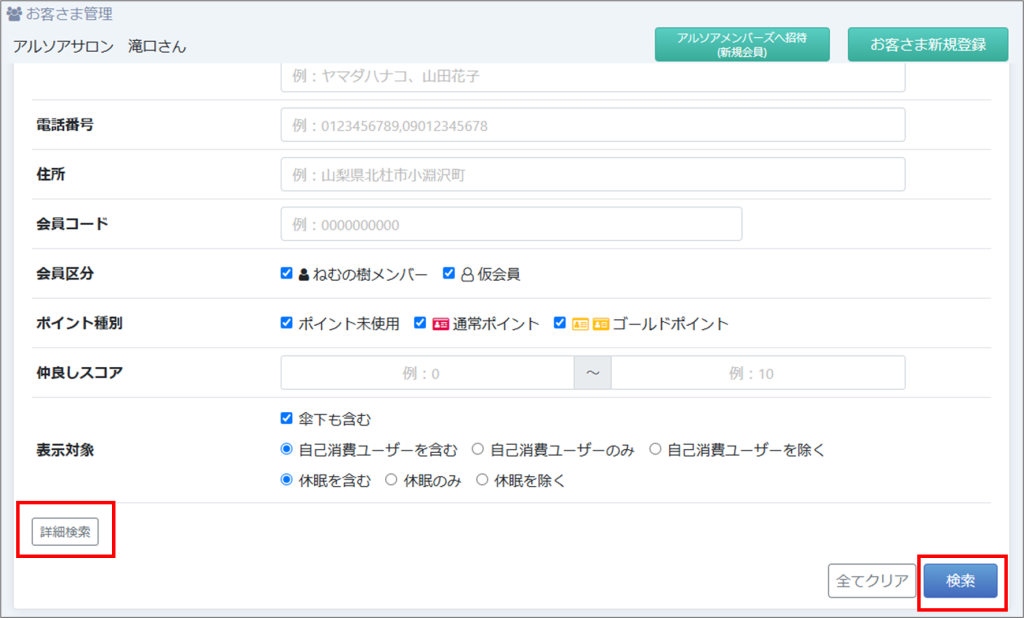Click the 電話番号 input field
The width and height of the screenshot is (1024, 618).
[592, 126]
